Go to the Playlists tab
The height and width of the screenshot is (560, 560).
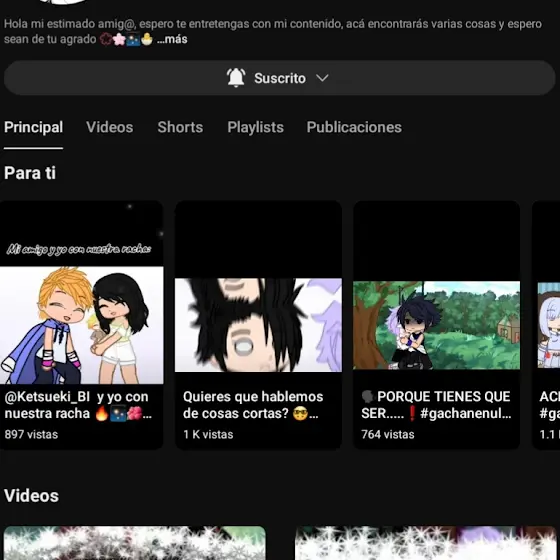pyautogui.click(x=256, y=127)
